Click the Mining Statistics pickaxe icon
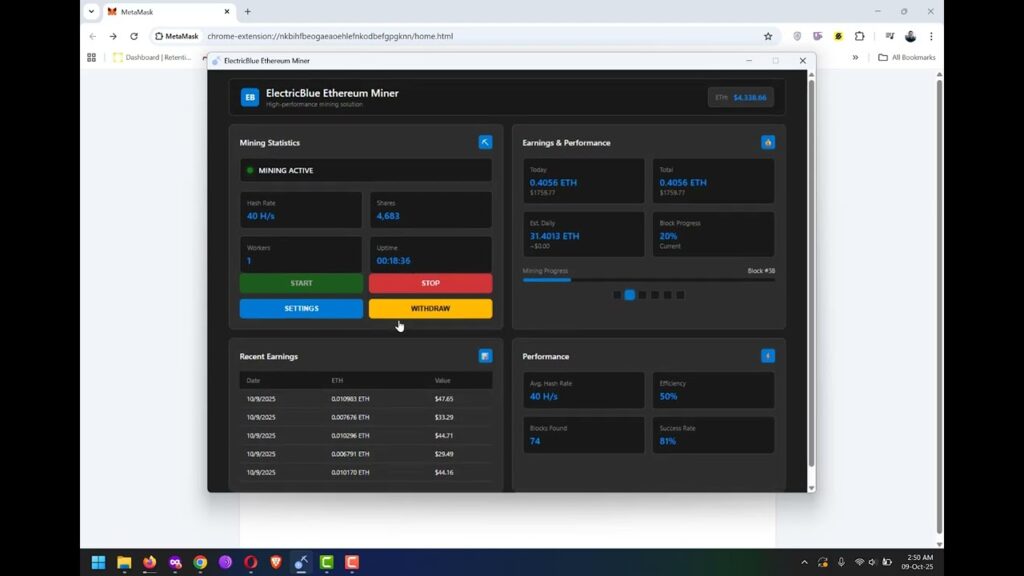Screen dimensions: 1024x576 (485, 142)
